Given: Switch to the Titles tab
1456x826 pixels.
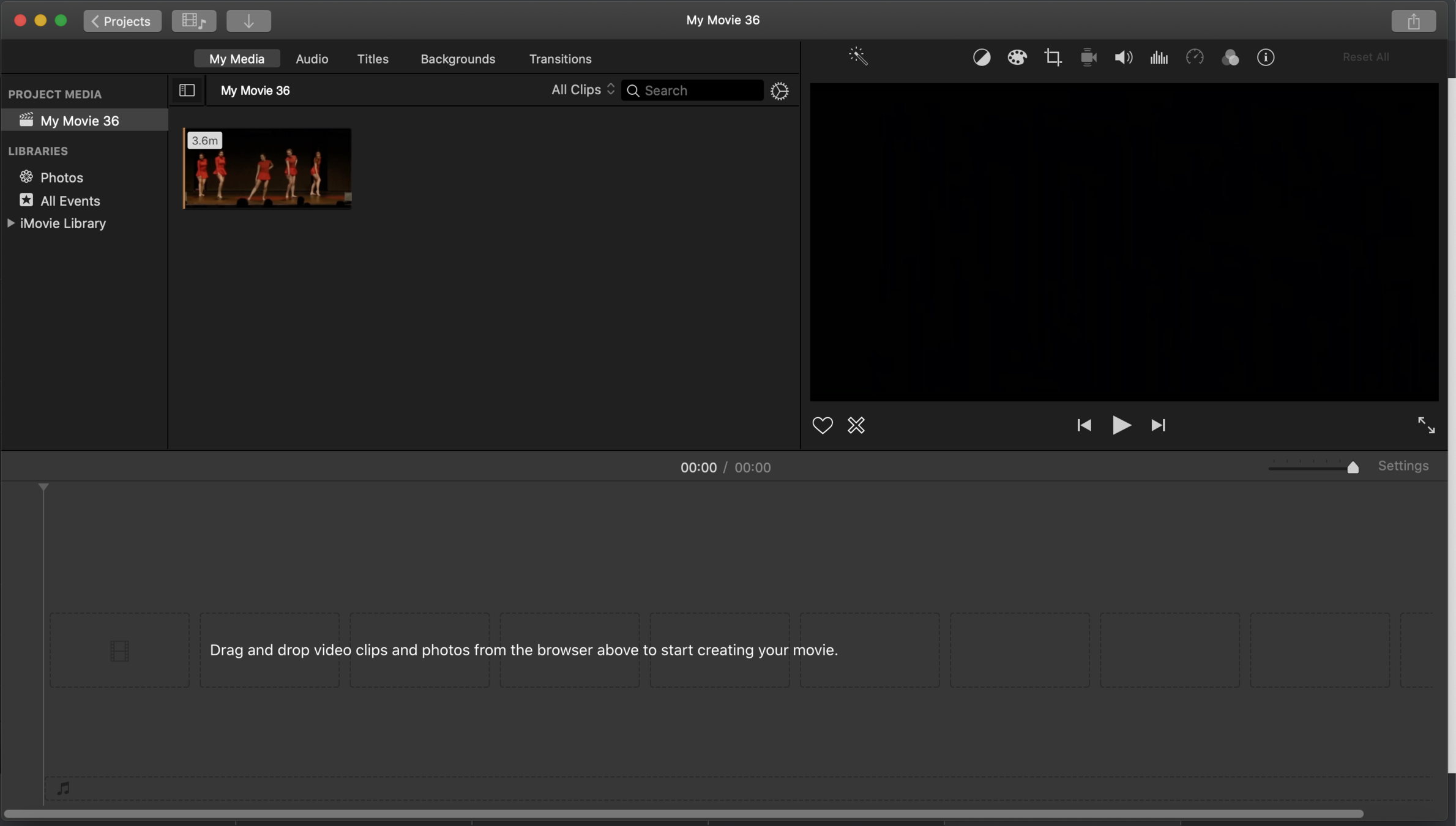Looking at the screenshot, I should point(372,59).
